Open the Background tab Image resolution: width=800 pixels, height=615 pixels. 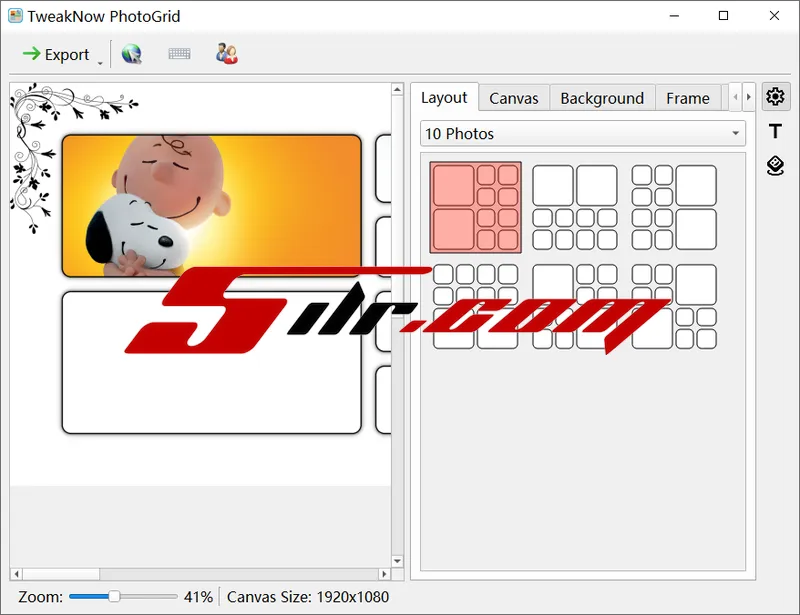tap(602, 98)
